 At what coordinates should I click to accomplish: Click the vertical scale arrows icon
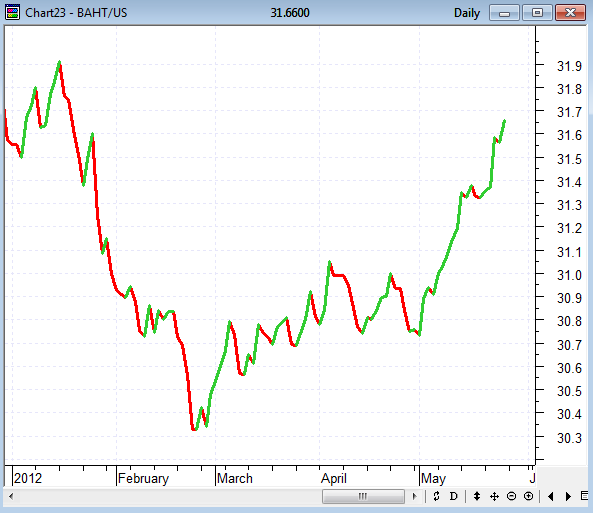[477, 496]
